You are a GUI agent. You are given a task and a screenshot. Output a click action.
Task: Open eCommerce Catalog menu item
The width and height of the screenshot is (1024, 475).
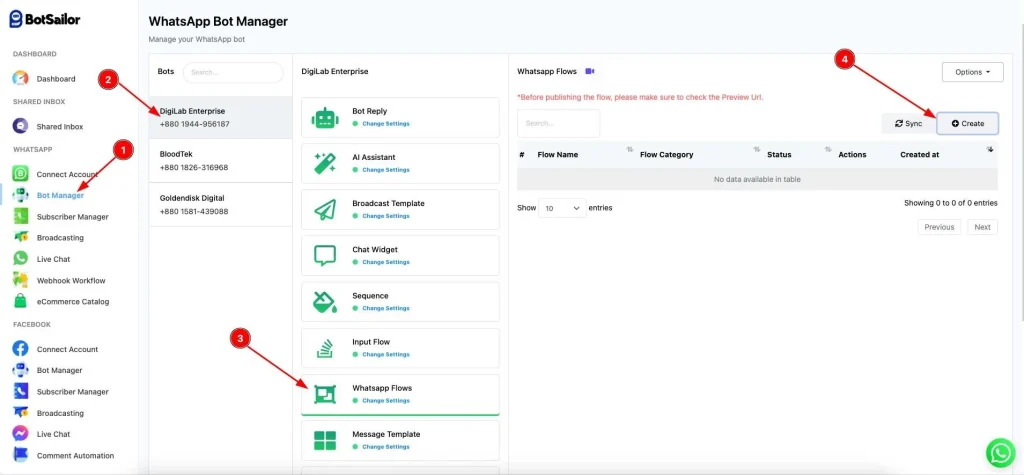(72, 302)
